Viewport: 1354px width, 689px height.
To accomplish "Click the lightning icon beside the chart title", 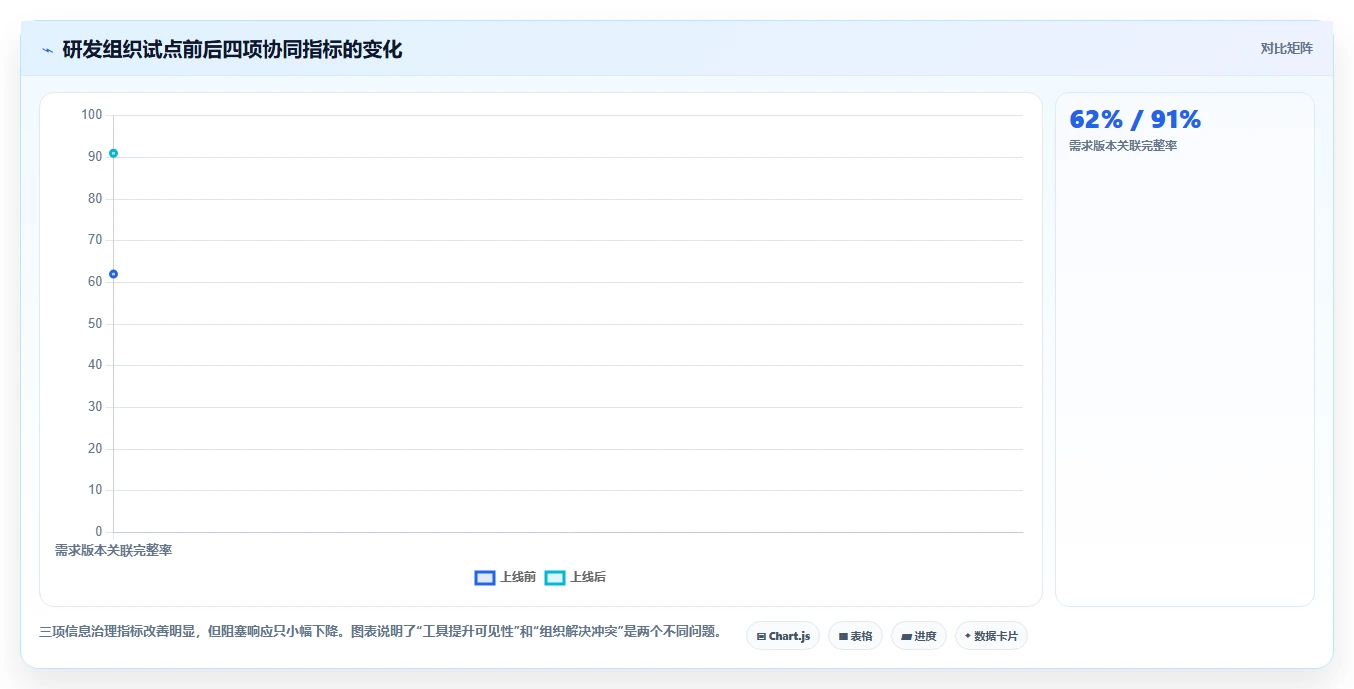I will coord(47,50).
